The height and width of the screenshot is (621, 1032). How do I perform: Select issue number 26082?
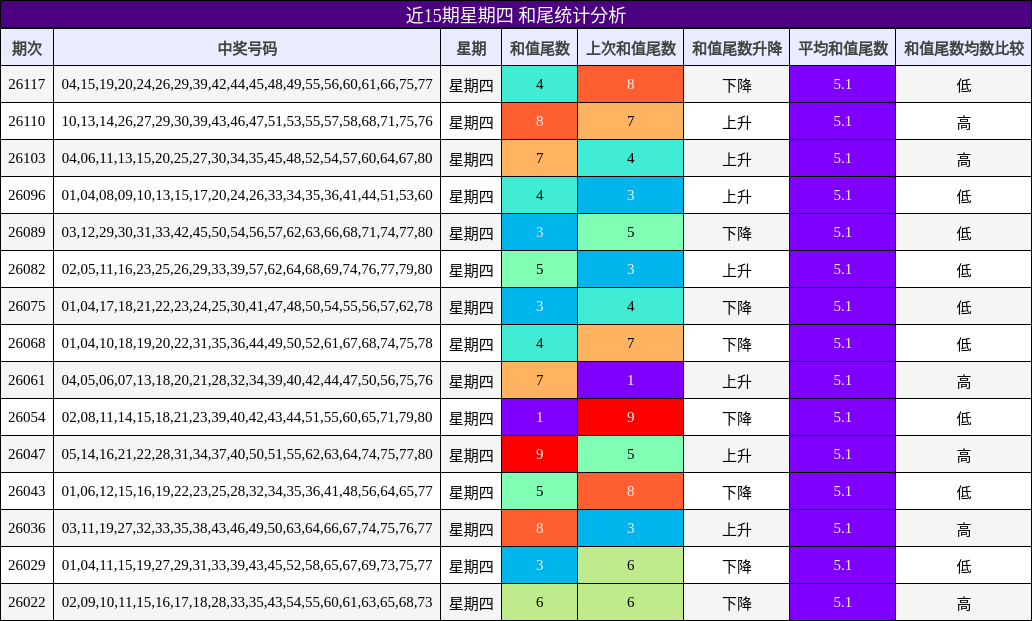(x=27, y=269)
